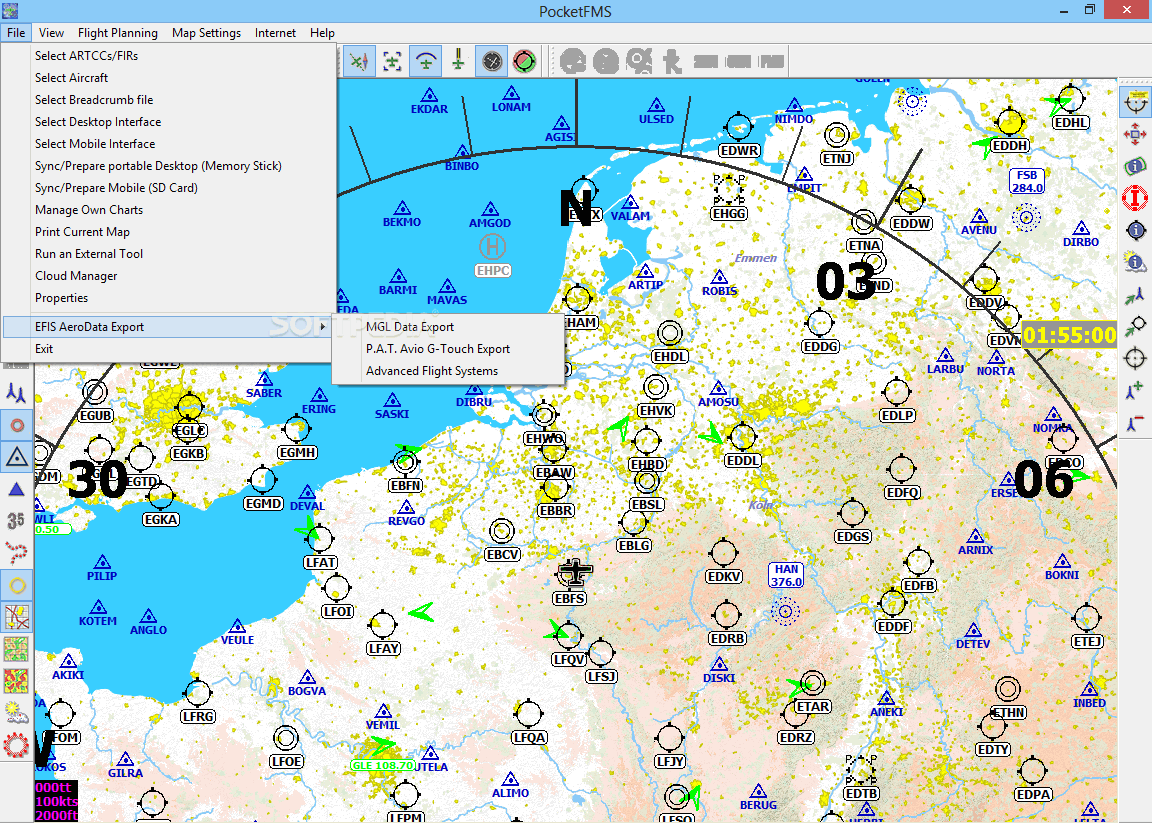Click the weather information cloud icon
1152x824 pixels.
tap(1135, 262)
